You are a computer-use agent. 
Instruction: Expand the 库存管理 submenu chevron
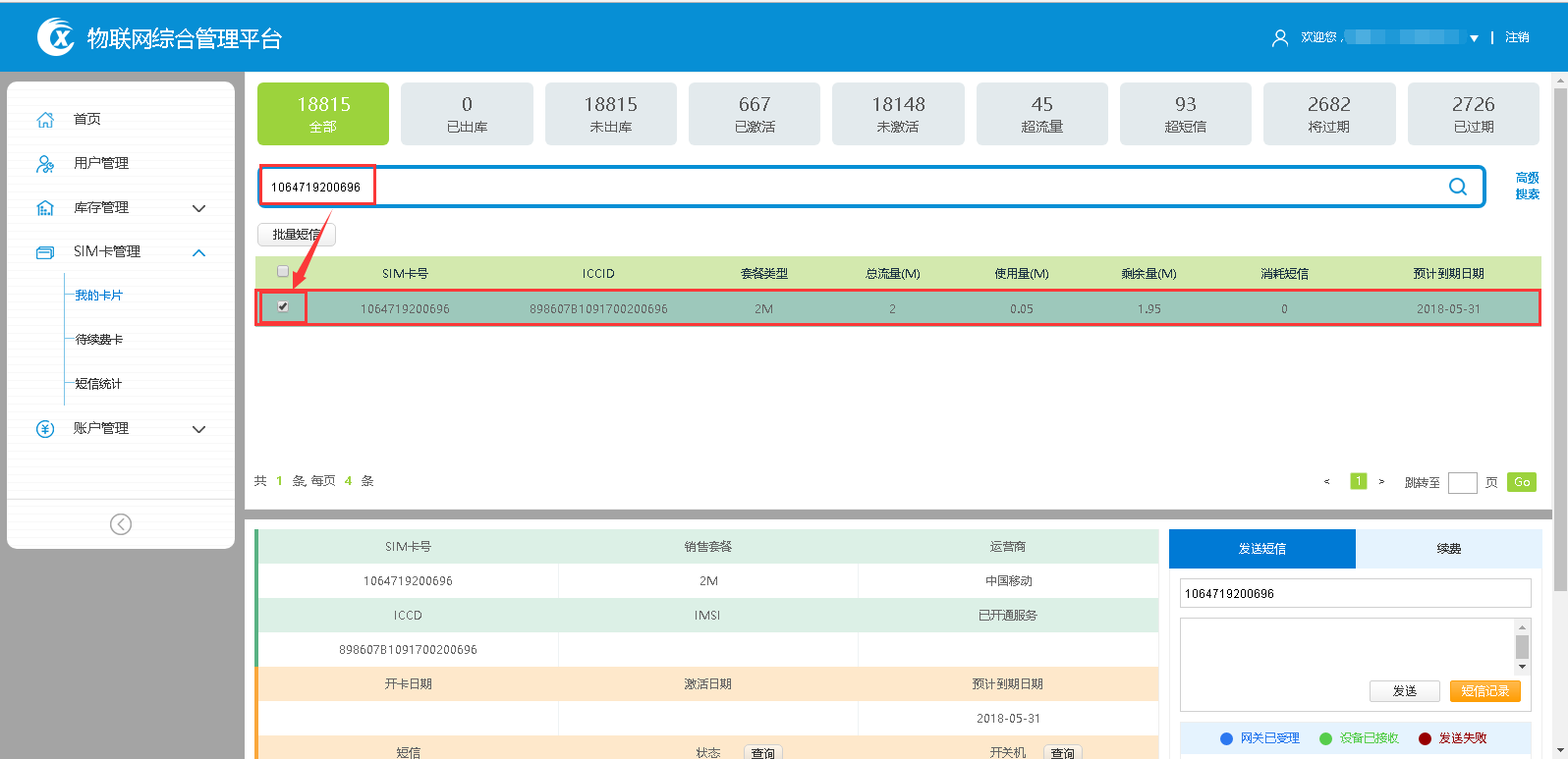(x=199, y=208)
